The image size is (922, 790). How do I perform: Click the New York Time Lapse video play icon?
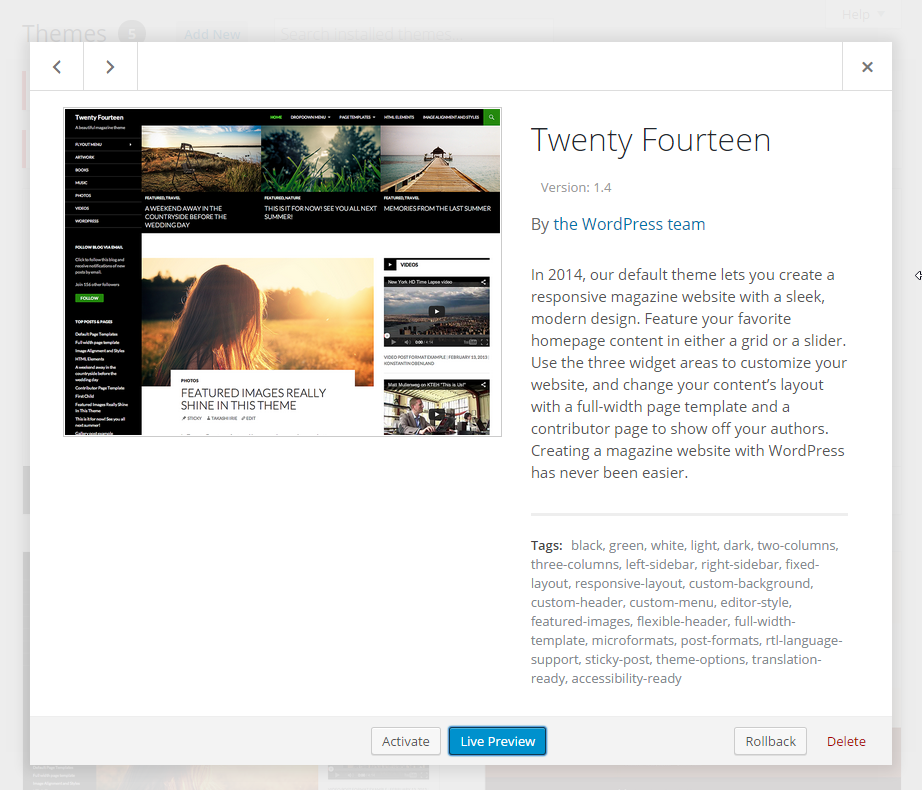point(436,311)
